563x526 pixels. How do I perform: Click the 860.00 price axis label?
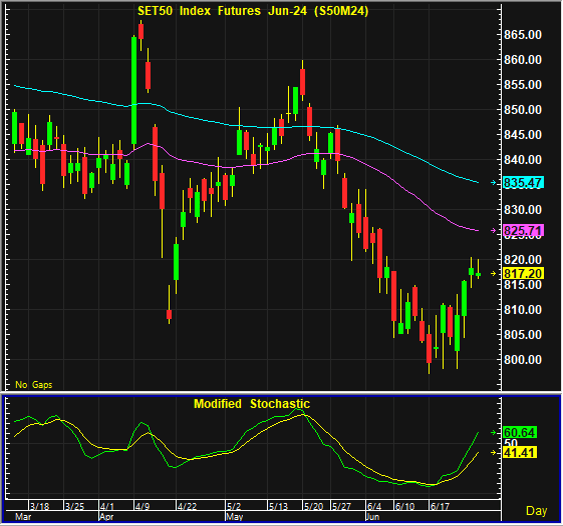click(523, 60)
